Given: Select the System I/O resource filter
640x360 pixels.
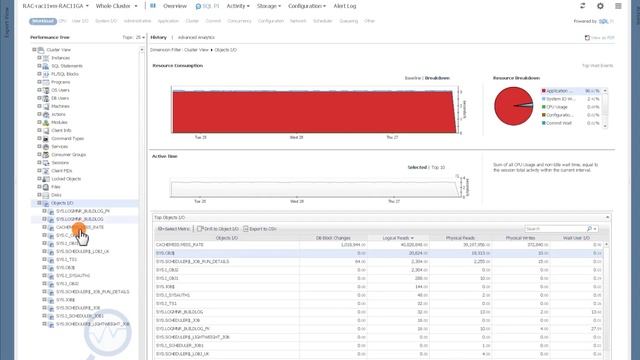Looking at the screenshot, I should point(106,21).
